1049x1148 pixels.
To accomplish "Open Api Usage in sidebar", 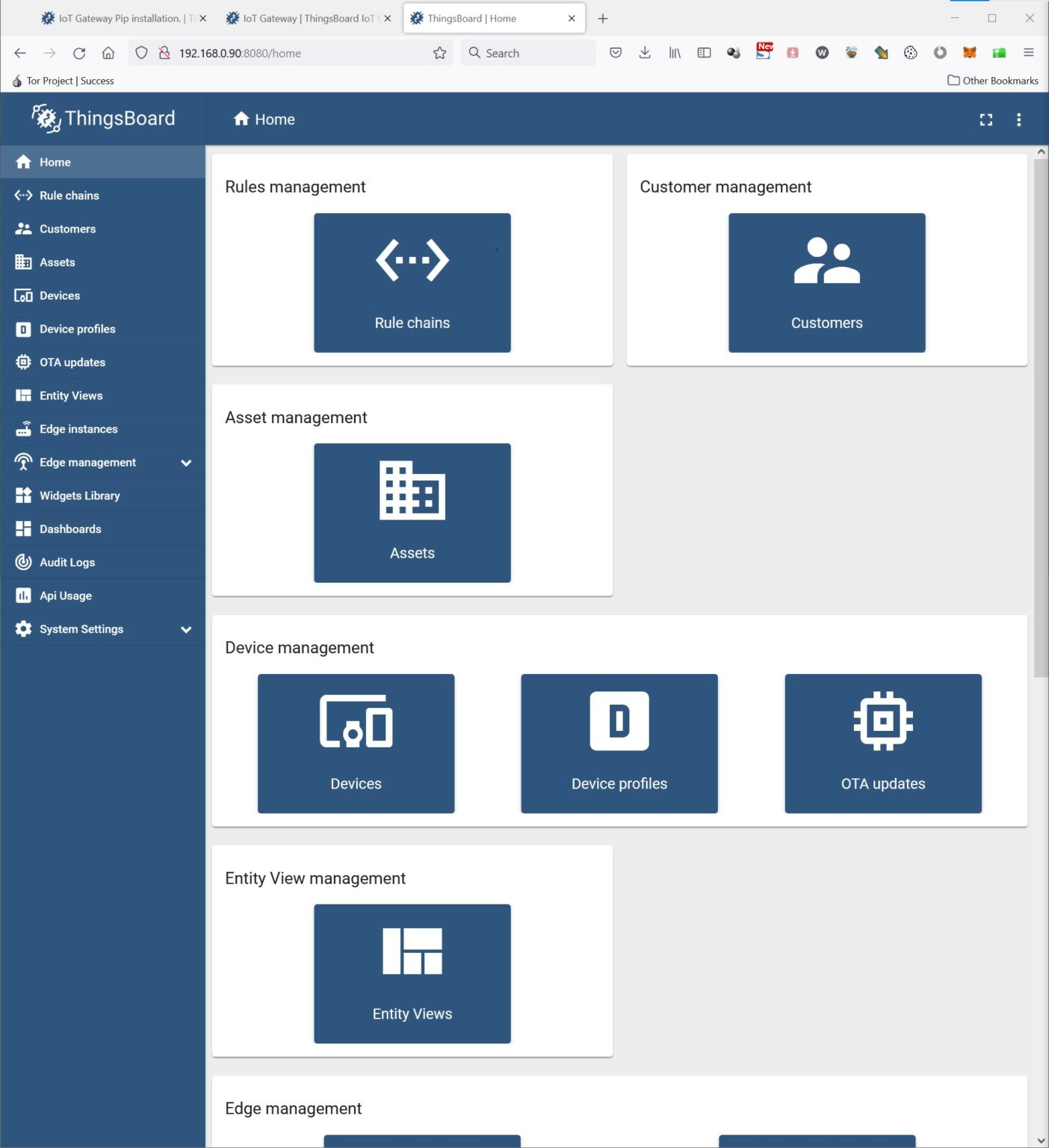I will pos(65,596).
